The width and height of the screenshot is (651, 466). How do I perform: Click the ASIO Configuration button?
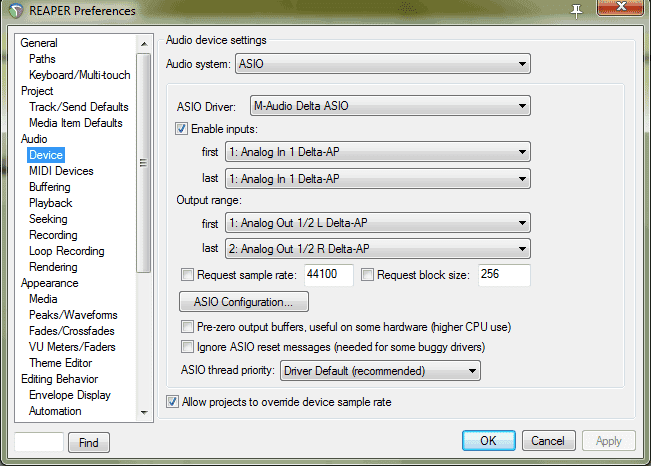[x=244, y=302]
